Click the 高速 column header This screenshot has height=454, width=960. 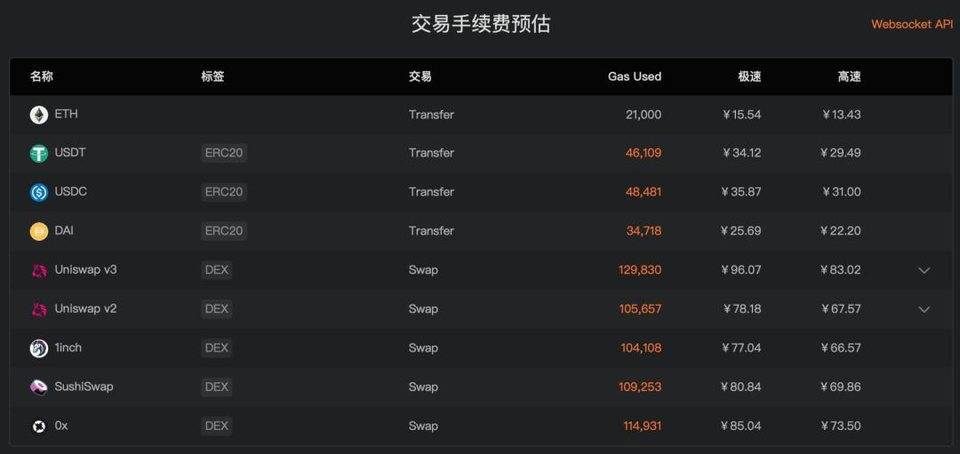pyautogui.click(x=849, y=76)
